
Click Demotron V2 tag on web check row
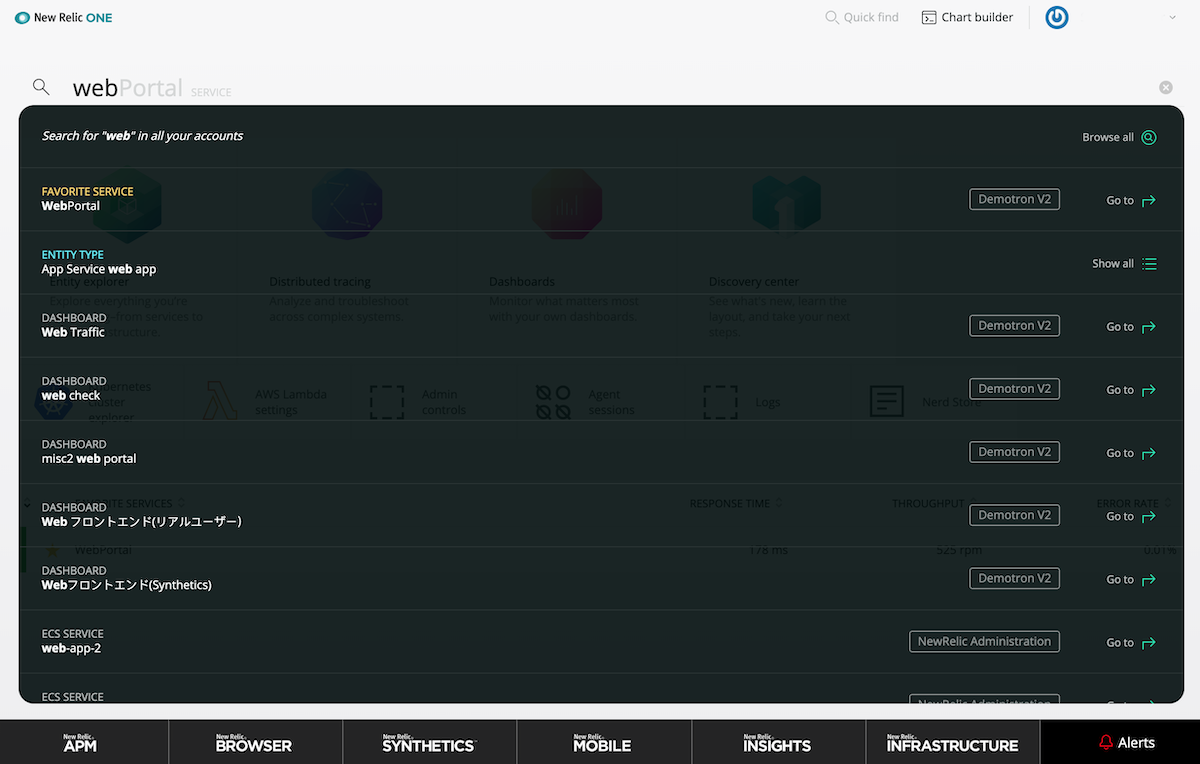pyautogui.click(x=1014, y=388)
